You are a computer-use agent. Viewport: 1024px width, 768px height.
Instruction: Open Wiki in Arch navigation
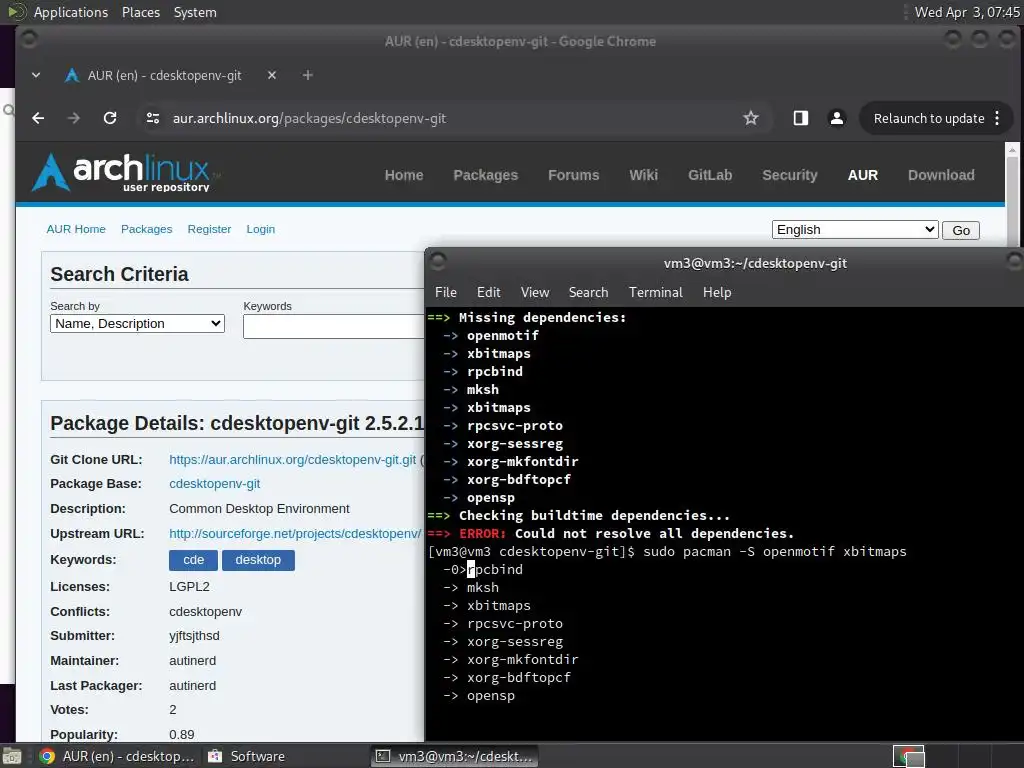coord(643,175)
